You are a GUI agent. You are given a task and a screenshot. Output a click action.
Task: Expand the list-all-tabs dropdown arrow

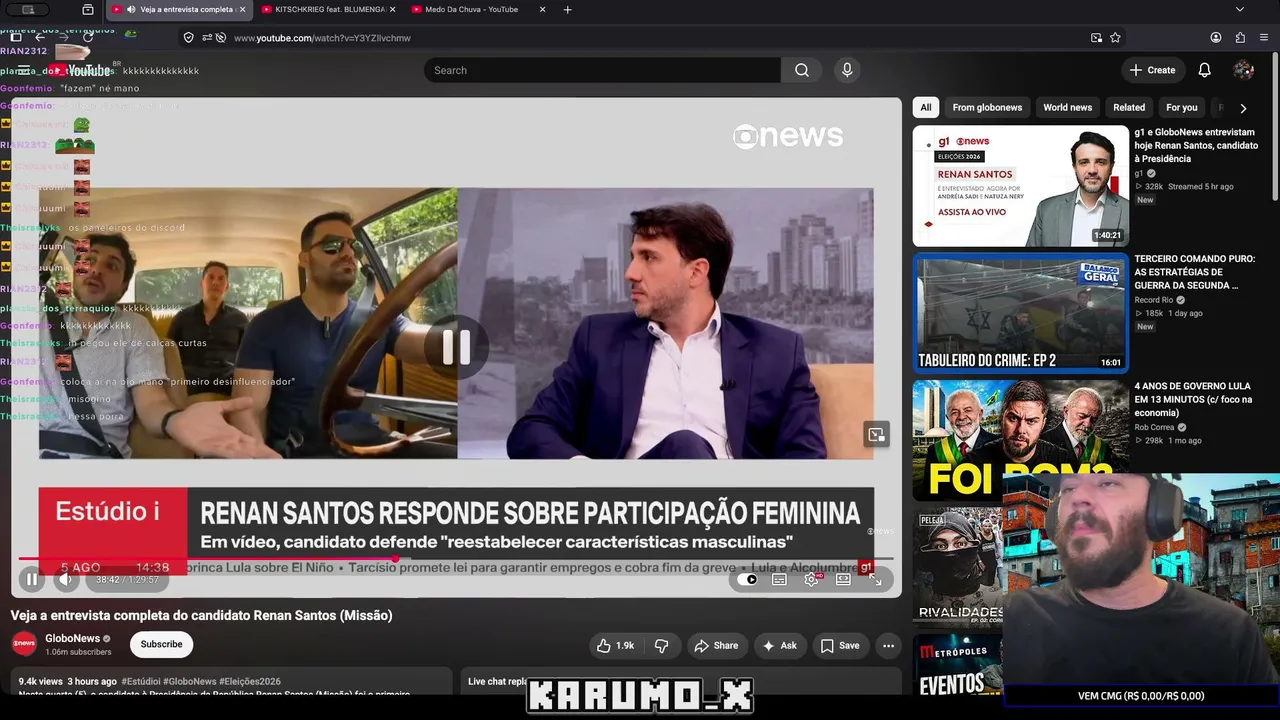(x=1240, y=10)
